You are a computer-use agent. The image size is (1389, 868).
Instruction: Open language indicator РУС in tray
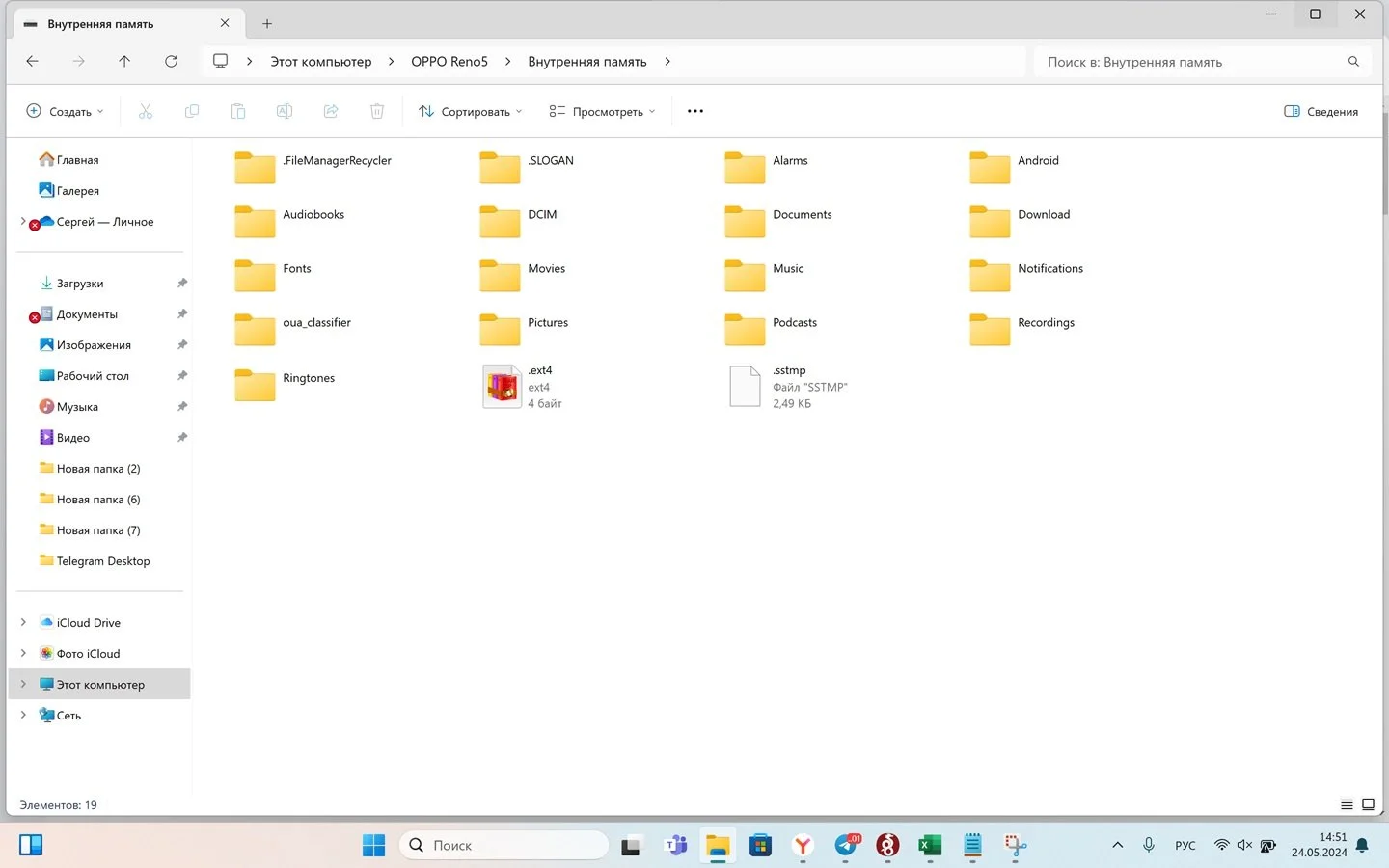click(1185, 846)
